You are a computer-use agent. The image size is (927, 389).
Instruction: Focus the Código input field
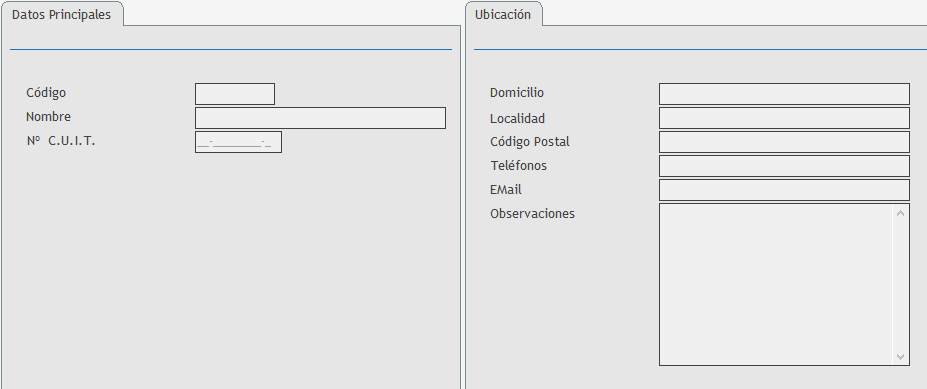[x=235, y=94]
